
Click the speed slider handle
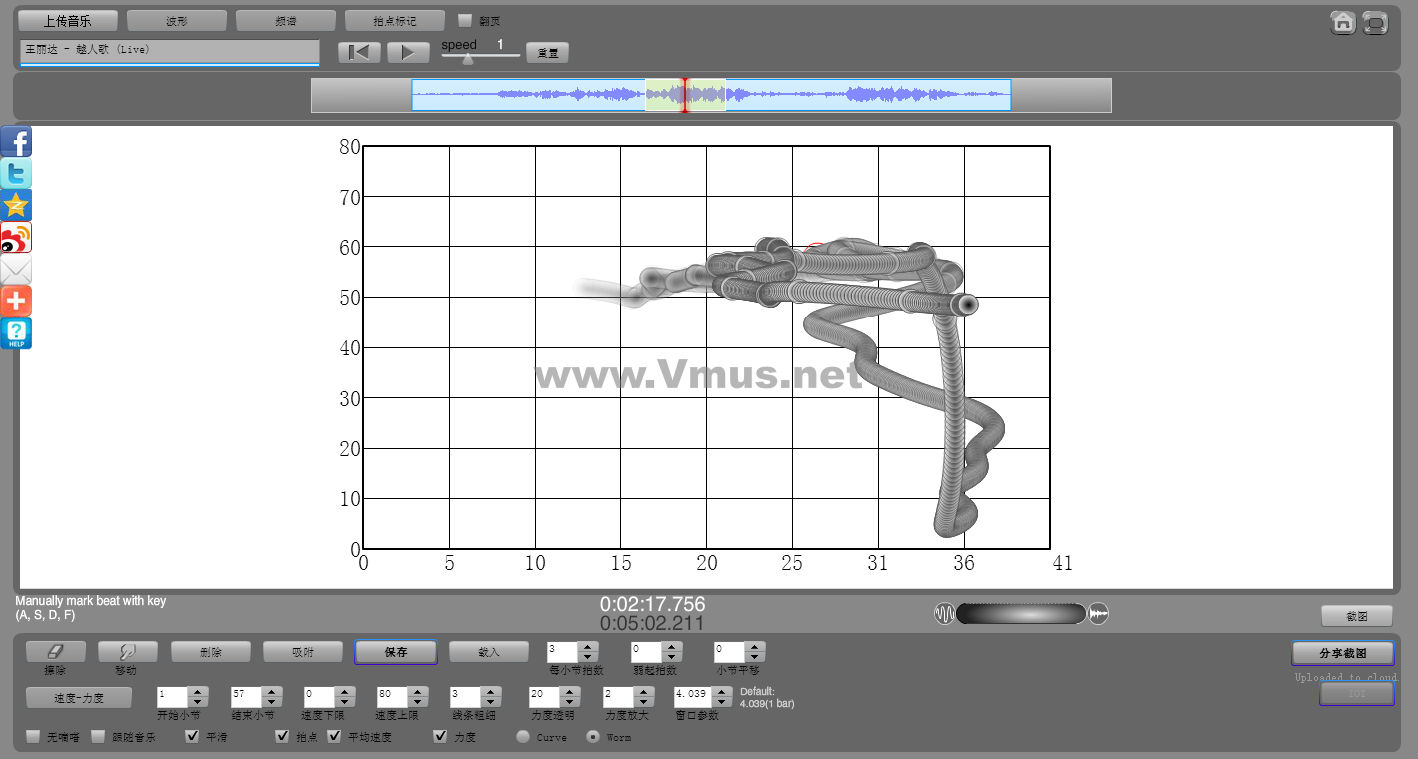467,59
